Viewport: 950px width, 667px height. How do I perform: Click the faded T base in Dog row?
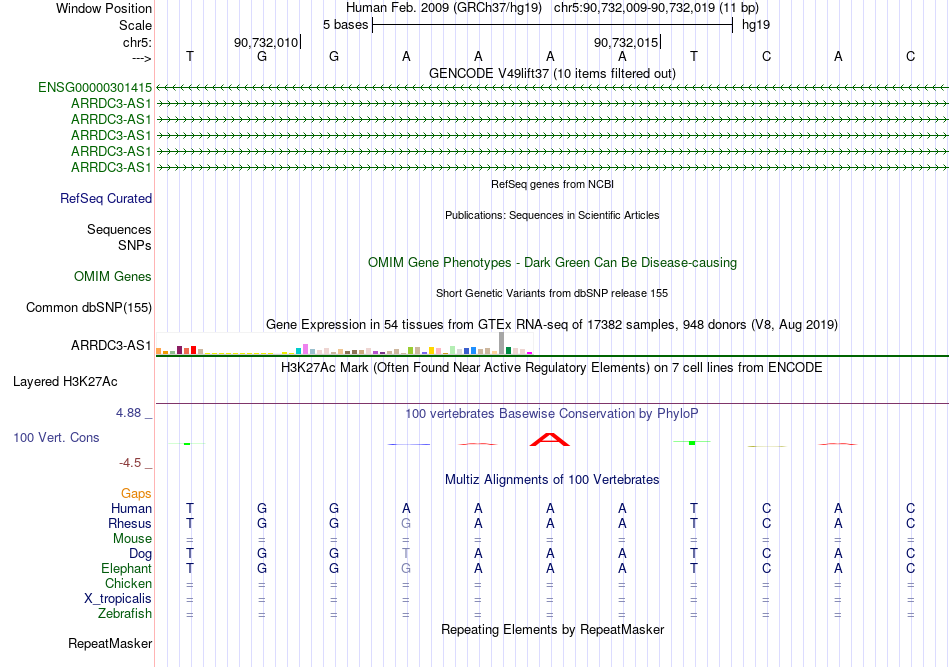tap(406, 553)
